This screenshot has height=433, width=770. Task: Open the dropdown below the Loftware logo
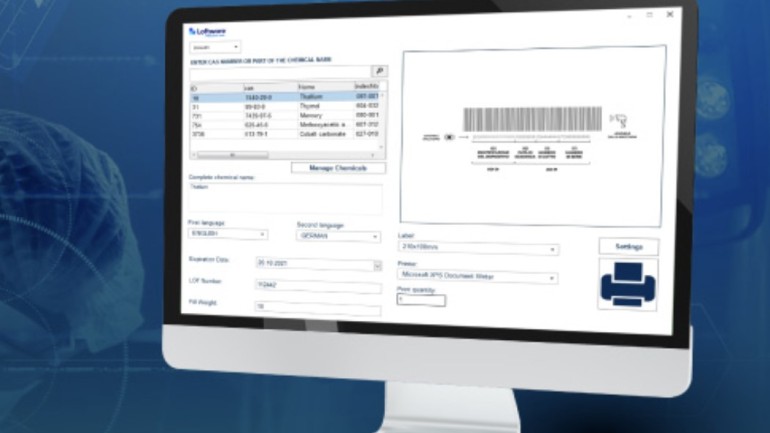(215, 47)
